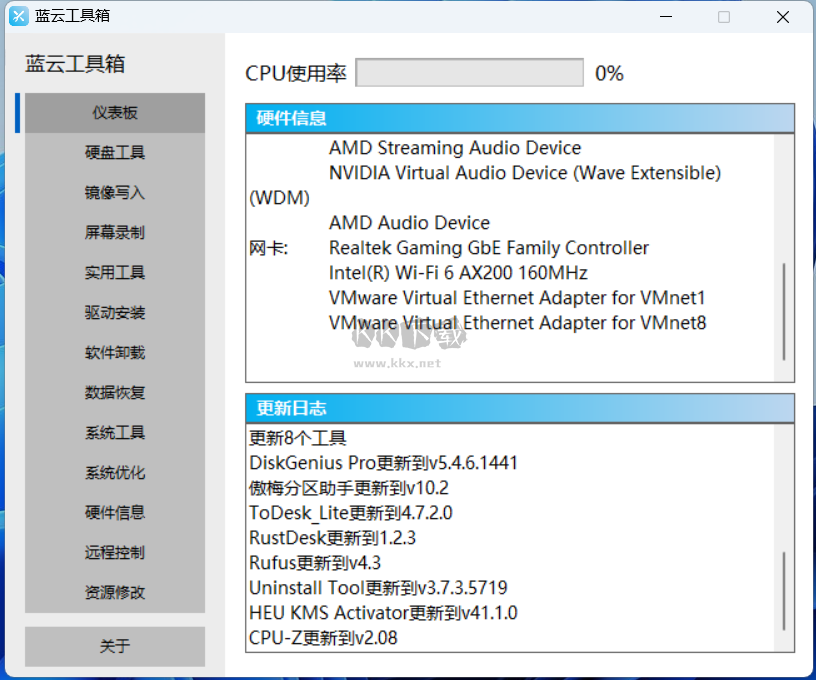816x680 pixels.
Task: Select 数据恢复 data recovery
Action: pos(113,392)
